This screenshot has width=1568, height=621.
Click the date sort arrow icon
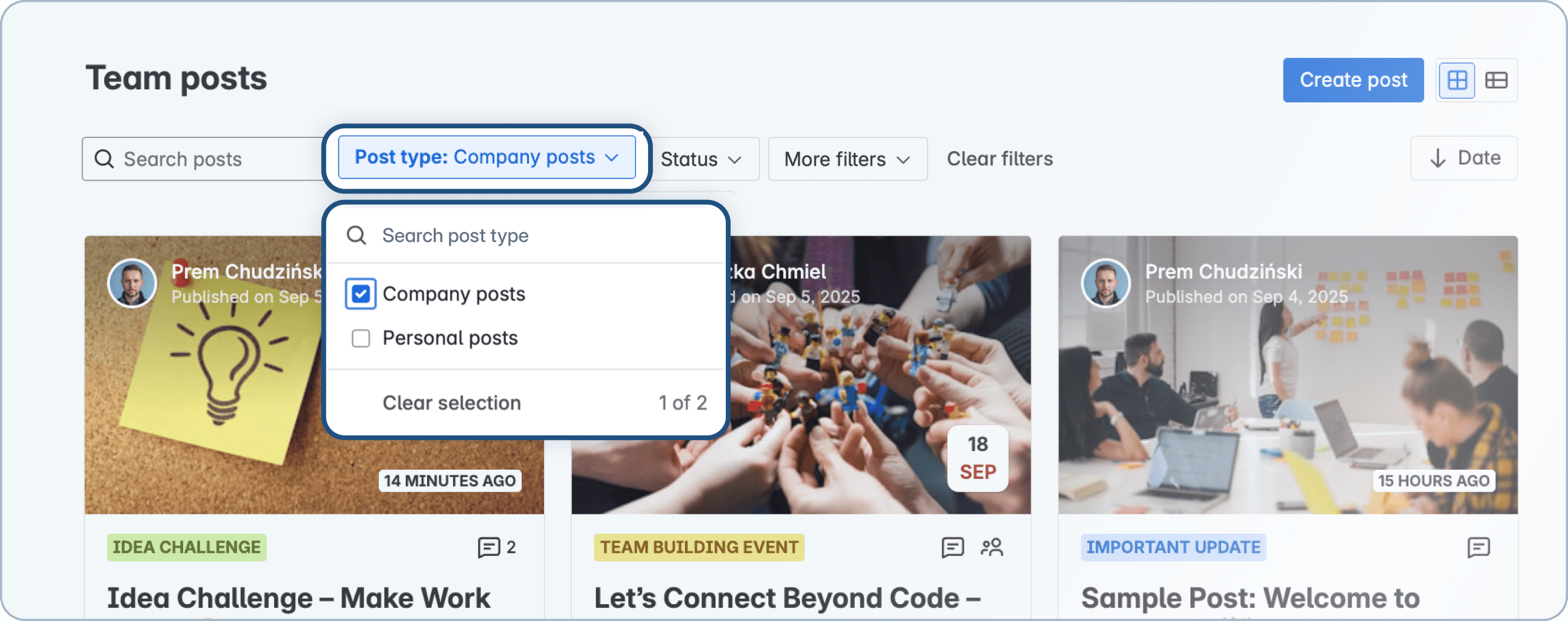click(1438, 158)
